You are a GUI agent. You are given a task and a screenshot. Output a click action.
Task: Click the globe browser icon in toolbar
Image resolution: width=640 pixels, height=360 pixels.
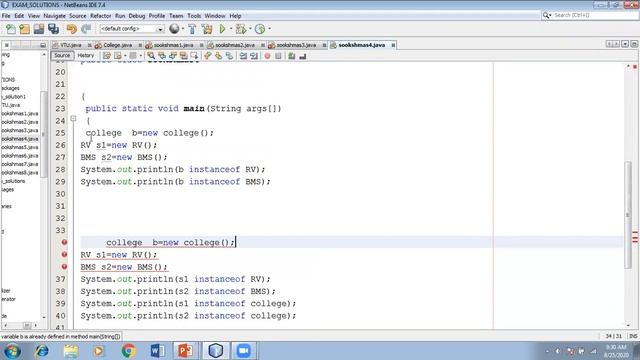coord(174,29)
